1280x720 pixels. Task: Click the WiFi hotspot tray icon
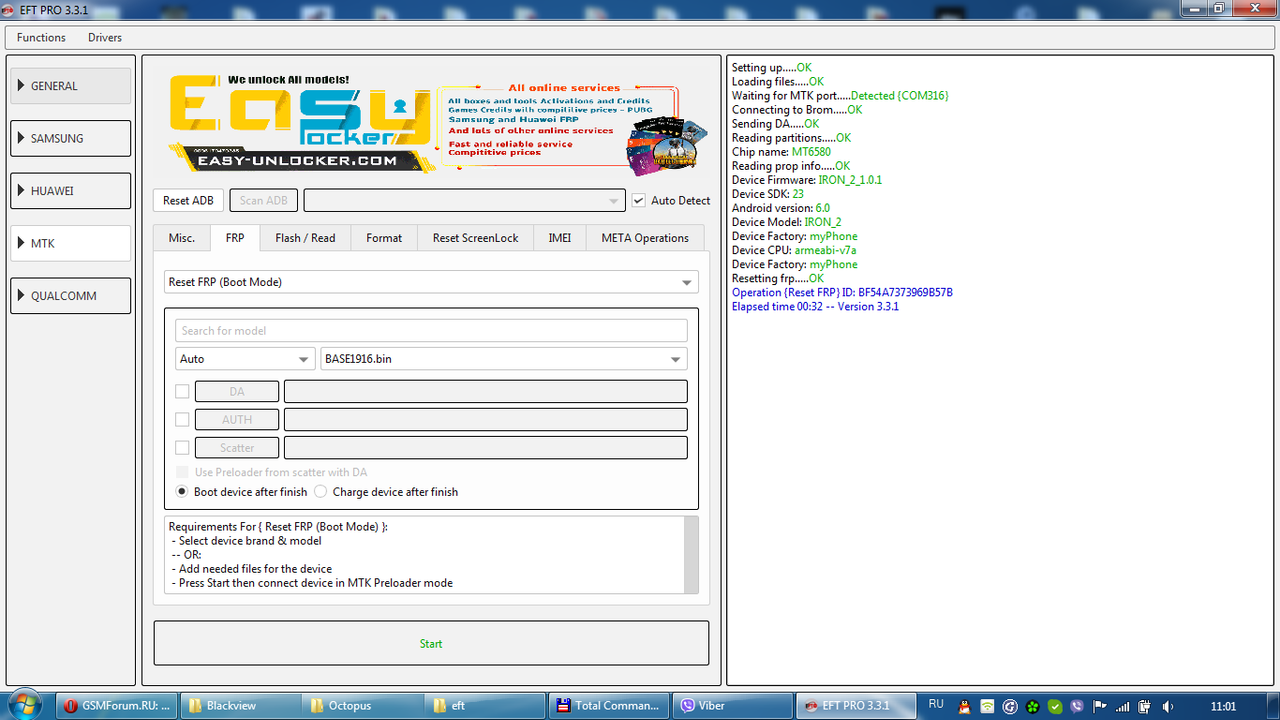[x=987, y=706]
